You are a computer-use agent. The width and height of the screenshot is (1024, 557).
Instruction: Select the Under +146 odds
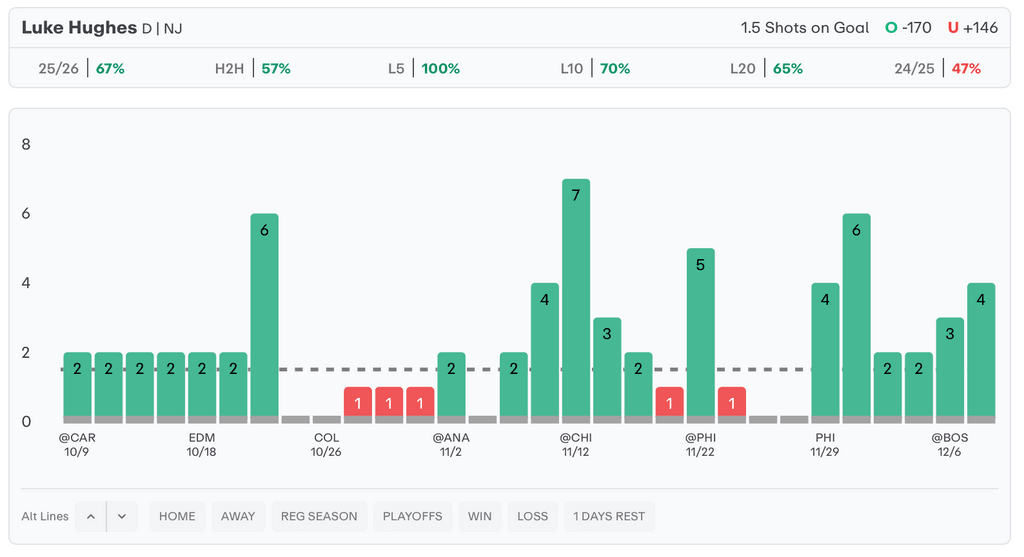coord(973,28)
